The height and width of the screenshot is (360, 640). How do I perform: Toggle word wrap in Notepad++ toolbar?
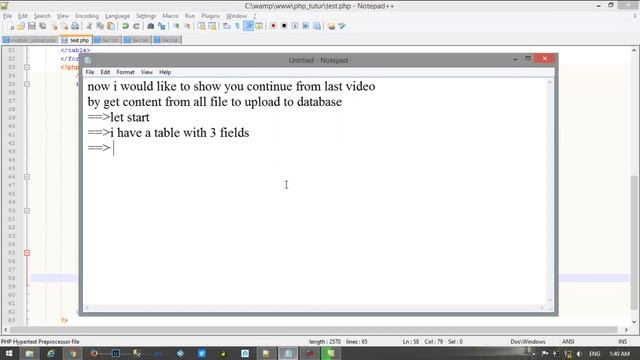[227, 26]
